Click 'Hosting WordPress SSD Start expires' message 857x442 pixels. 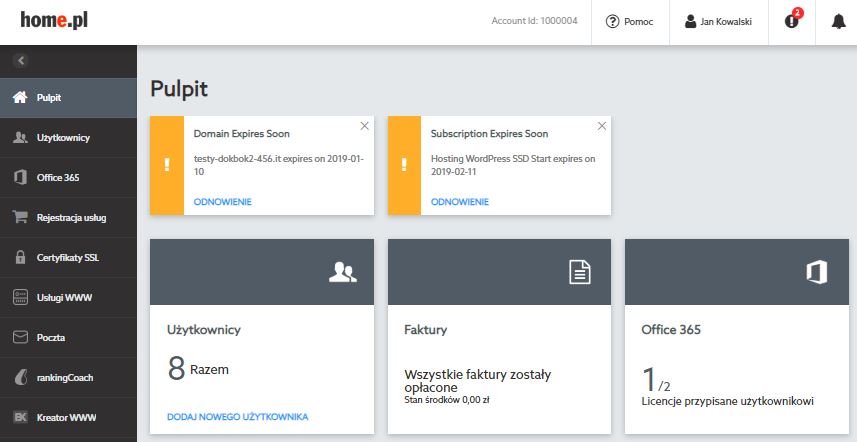(x=513, y=165)
